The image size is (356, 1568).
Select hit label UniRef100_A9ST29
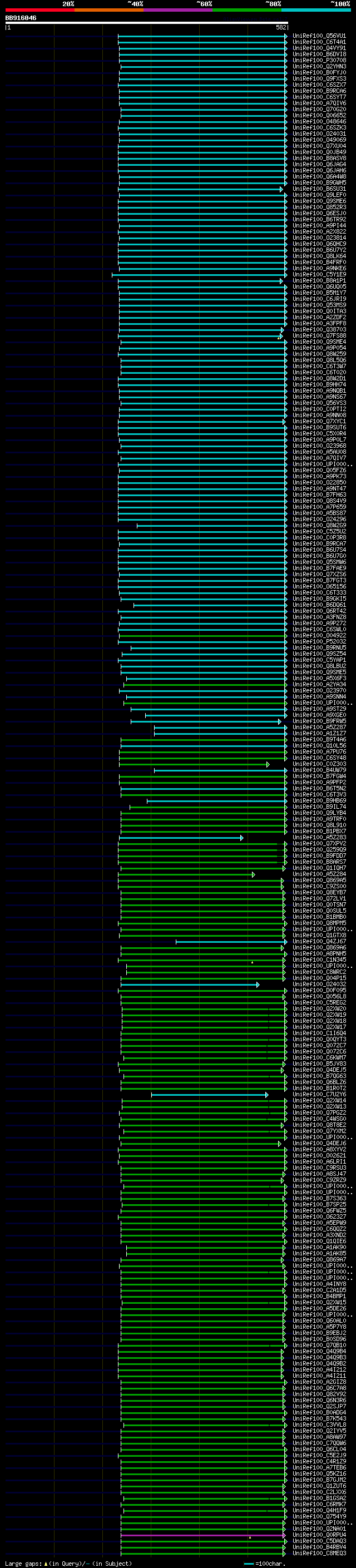pyautogui.click(x=319, y=709)
